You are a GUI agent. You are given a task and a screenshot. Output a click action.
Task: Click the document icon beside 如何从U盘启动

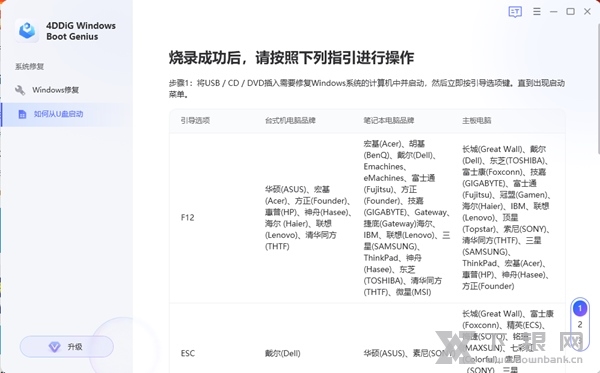22,114
